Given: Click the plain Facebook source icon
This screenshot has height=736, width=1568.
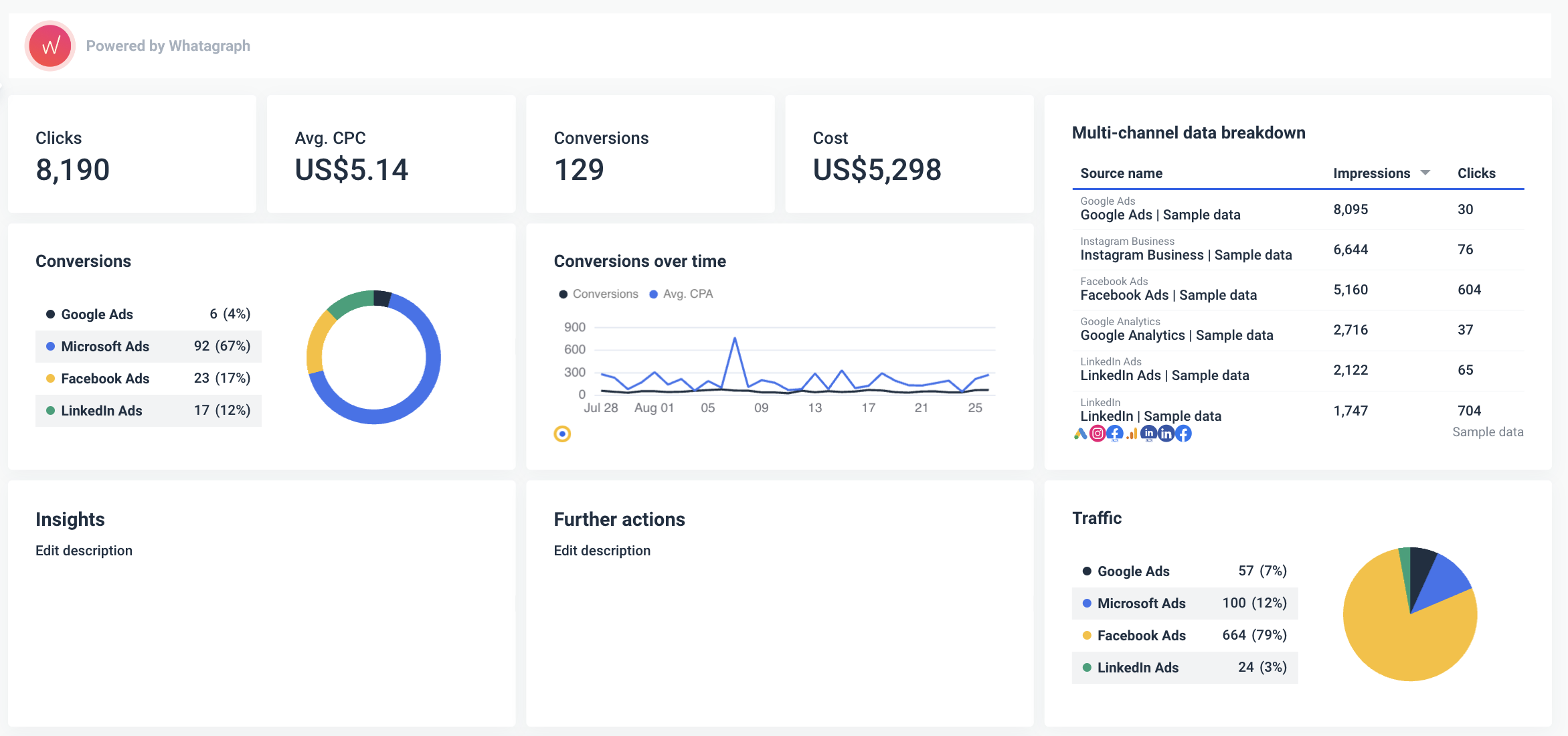Looking at the screenshot, I should 1183,434.
